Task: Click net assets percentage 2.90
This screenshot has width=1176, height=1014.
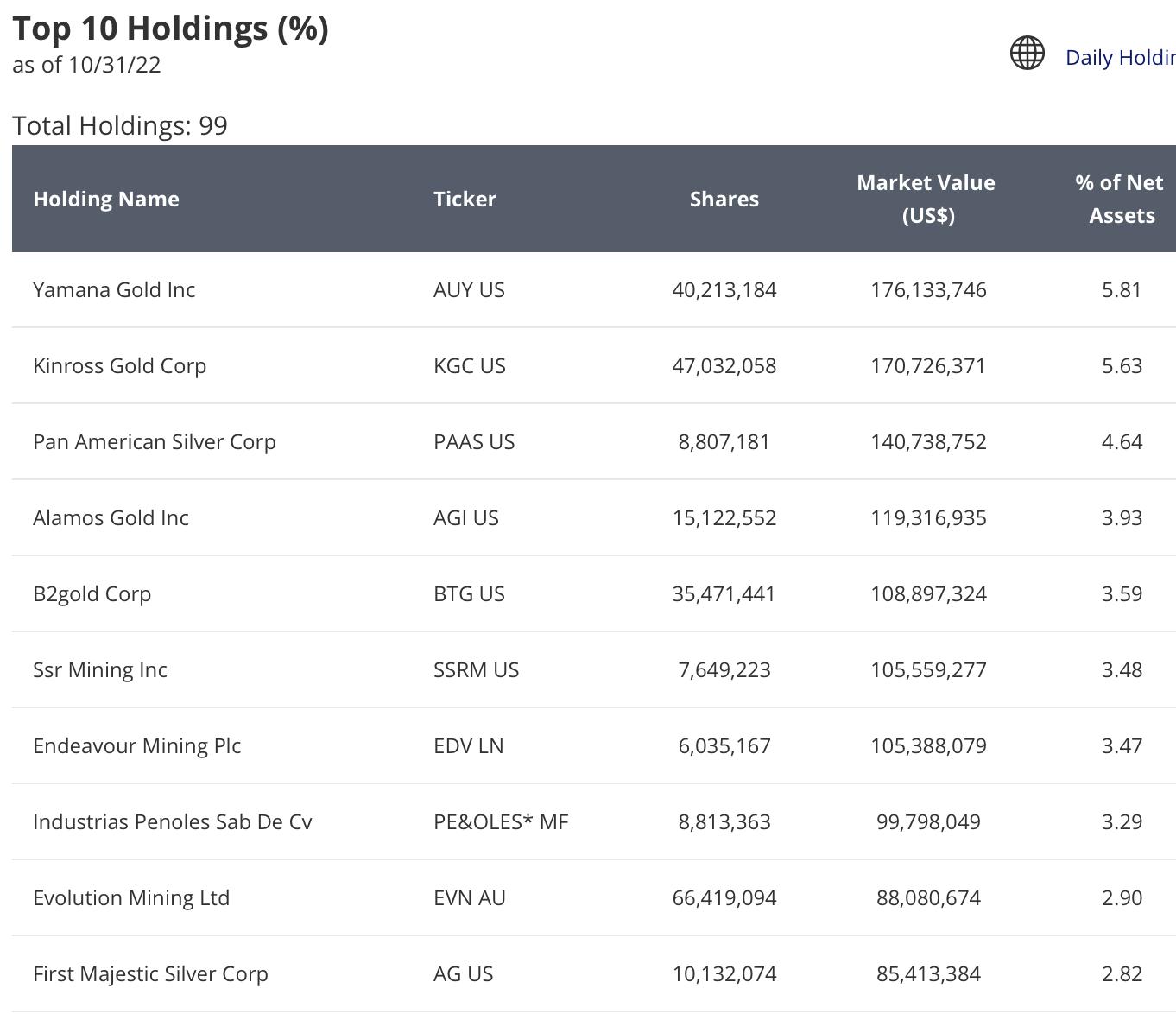Action: click(1122, 897)
